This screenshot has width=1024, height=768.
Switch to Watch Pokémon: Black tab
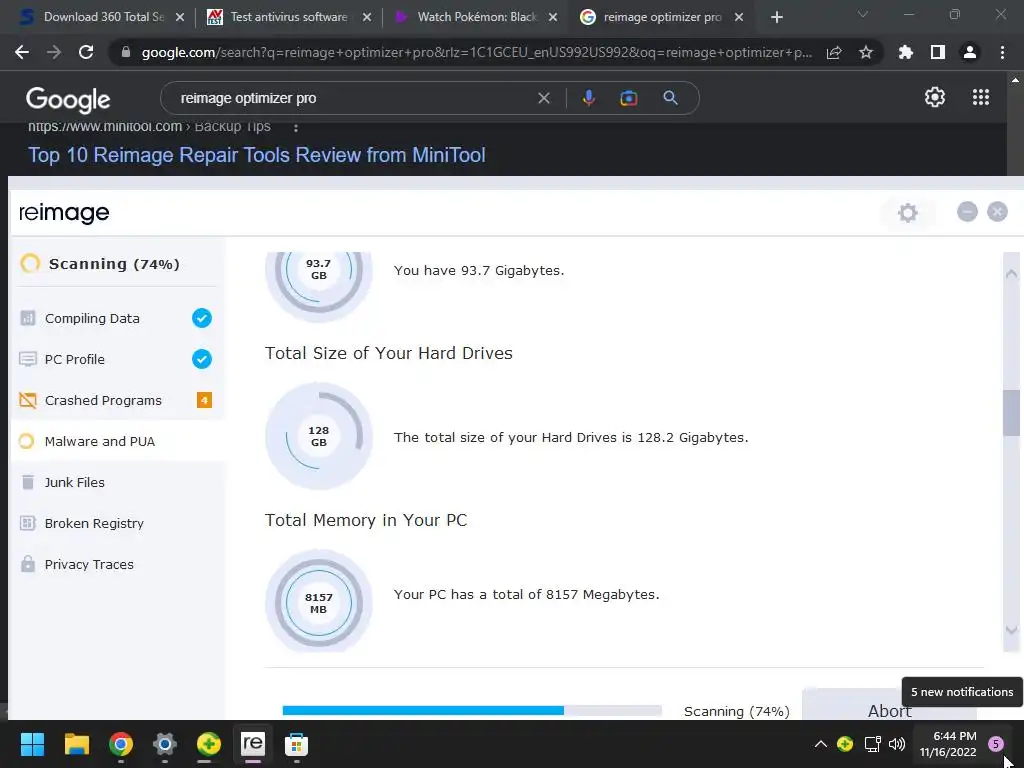click(x=477, y=17)
